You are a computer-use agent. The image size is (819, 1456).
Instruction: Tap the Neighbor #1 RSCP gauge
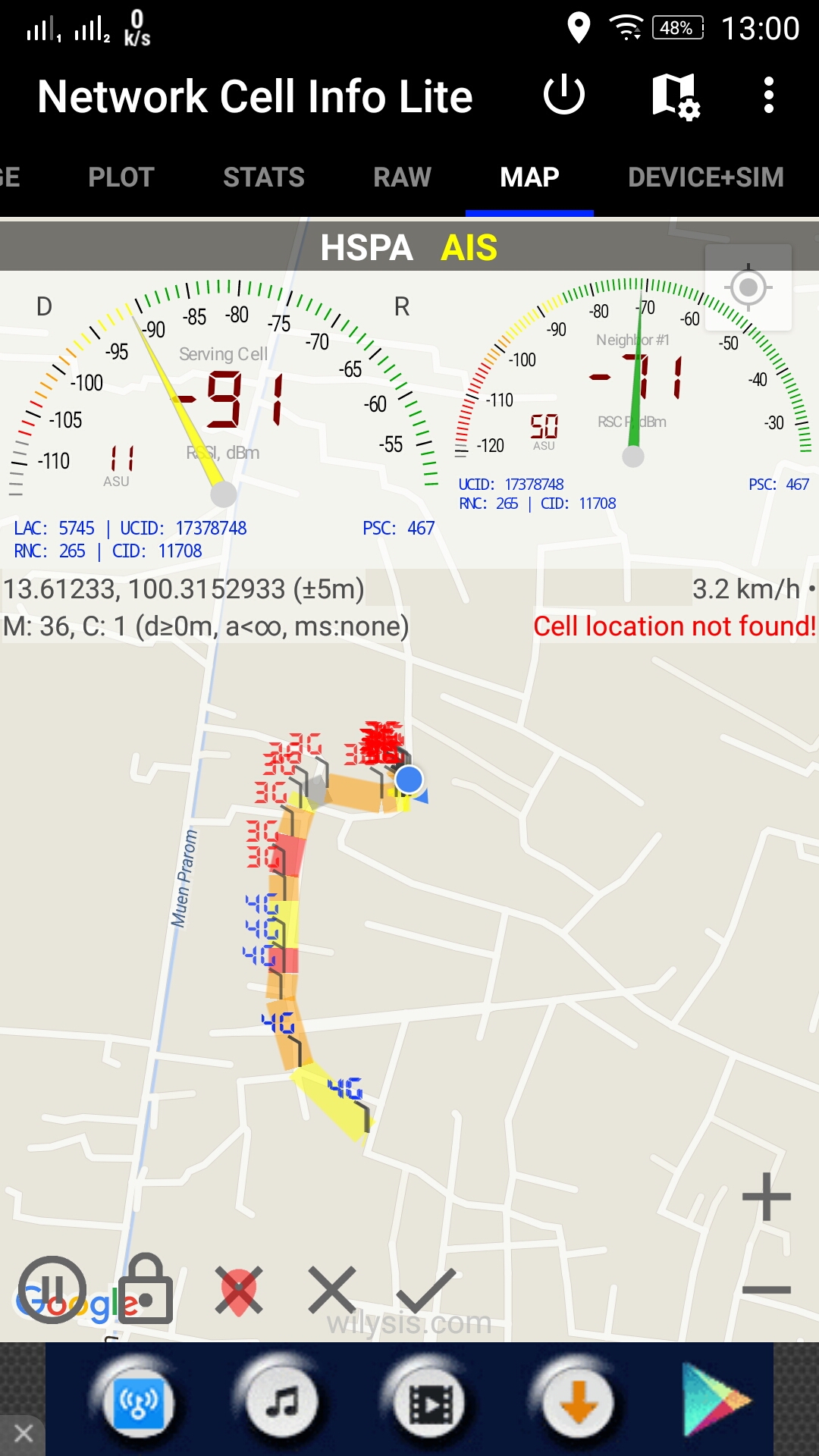[633, 372]
